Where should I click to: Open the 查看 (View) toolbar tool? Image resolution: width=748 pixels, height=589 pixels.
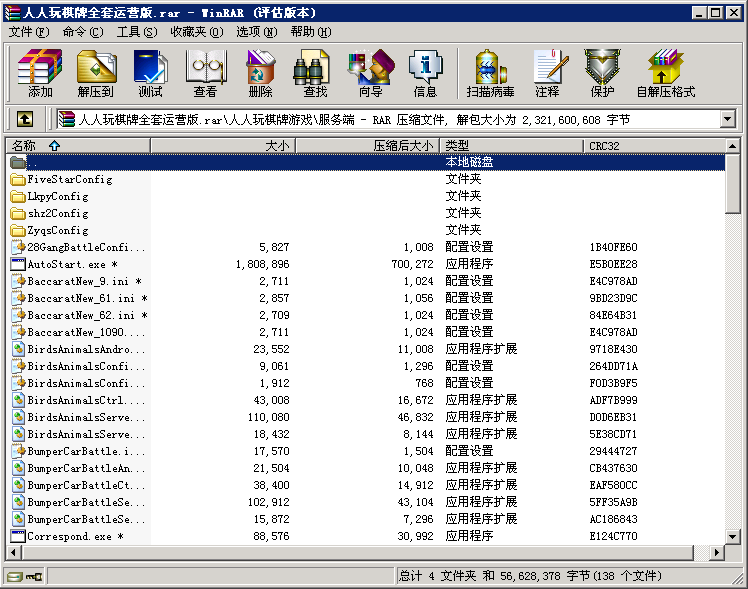coord(205,73)
